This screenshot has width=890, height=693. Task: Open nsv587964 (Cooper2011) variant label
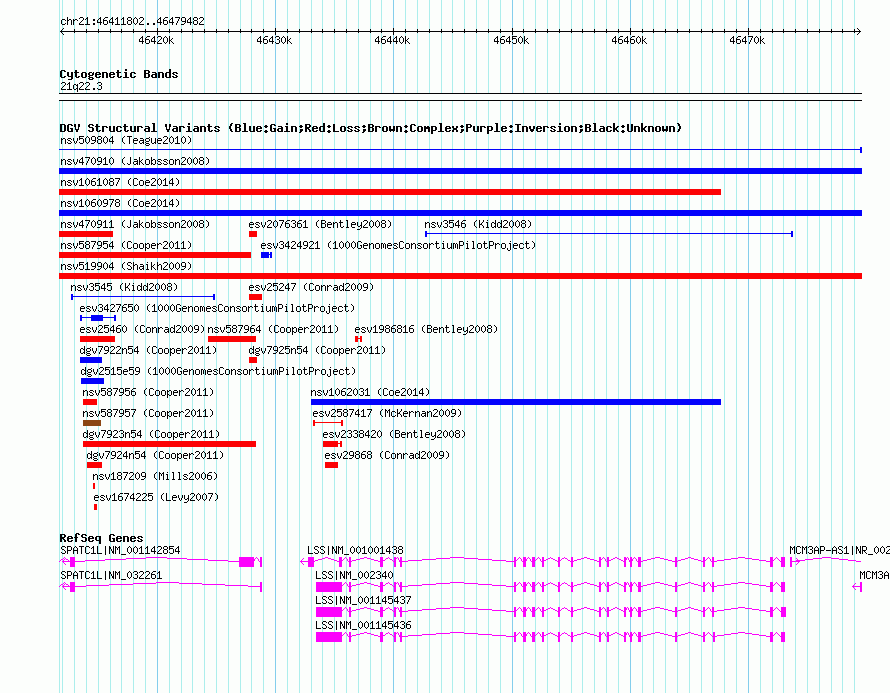[x=273, y=329]
